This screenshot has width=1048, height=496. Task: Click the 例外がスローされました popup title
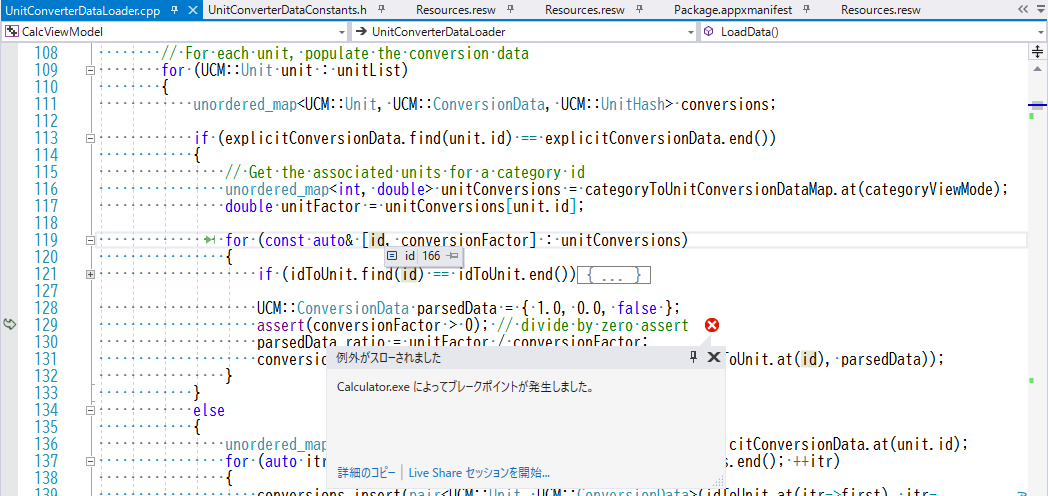point(388,358)
